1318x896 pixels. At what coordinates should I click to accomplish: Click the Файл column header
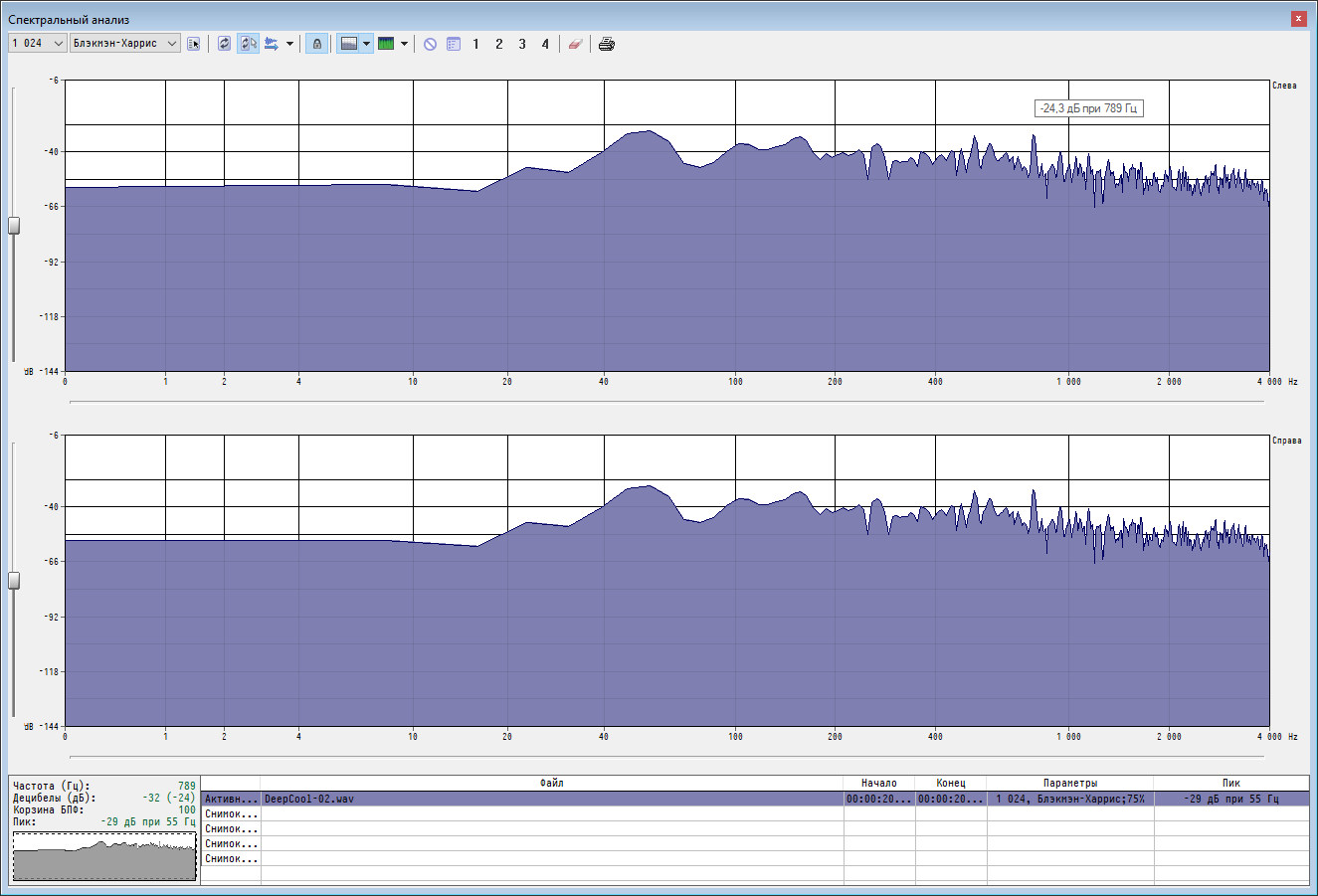pyautogui.click(x=552, y=784)
